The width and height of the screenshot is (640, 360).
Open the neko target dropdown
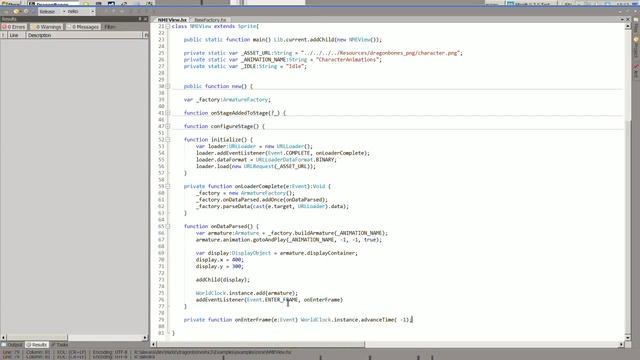80,11
